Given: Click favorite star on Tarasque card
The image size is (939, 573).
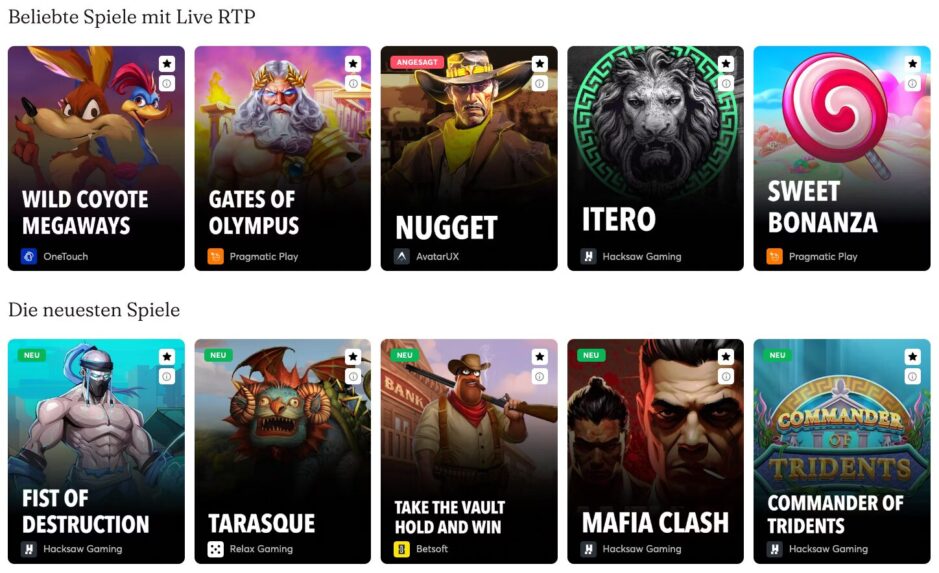Looking at the screenshot, I should point(353,357).
